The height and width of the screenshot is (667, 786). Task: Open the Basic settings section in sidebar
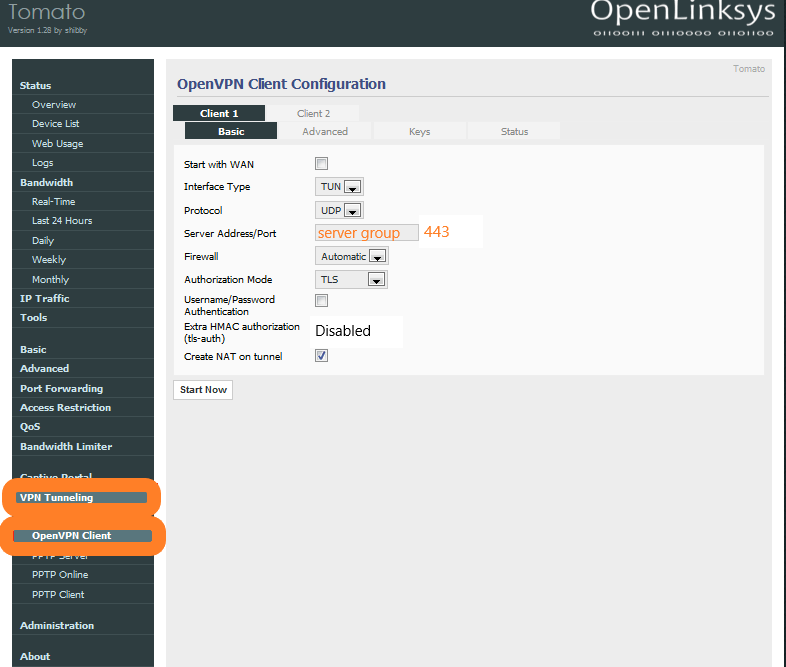tap(33, 349)
